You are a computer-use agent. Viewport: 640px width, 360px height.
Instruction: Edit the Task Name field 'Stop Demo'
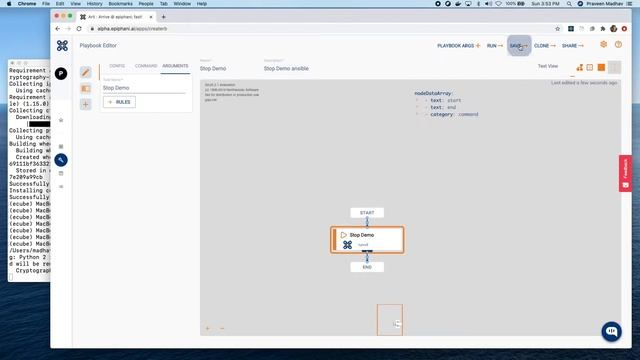(144, 88)
